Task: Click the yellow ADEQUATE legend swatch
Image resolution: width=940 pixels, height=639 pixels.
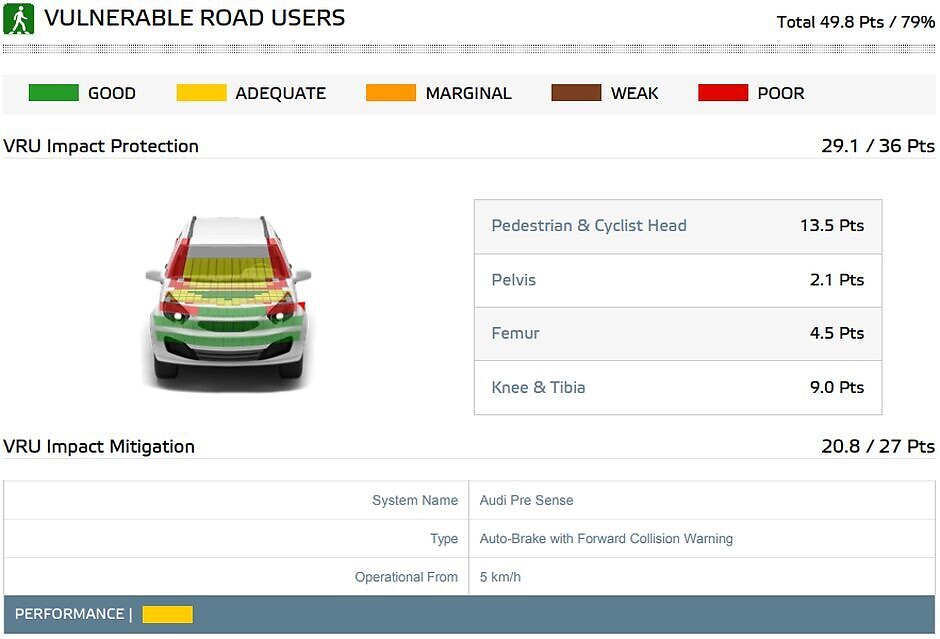Action: (201, 93)
